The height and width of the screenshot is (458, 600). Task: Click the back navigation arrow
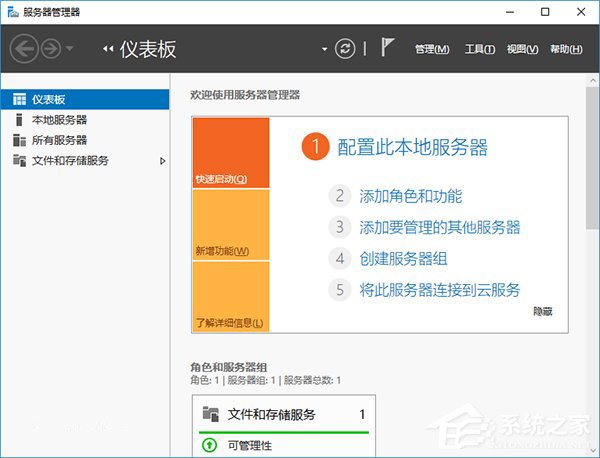24,49
